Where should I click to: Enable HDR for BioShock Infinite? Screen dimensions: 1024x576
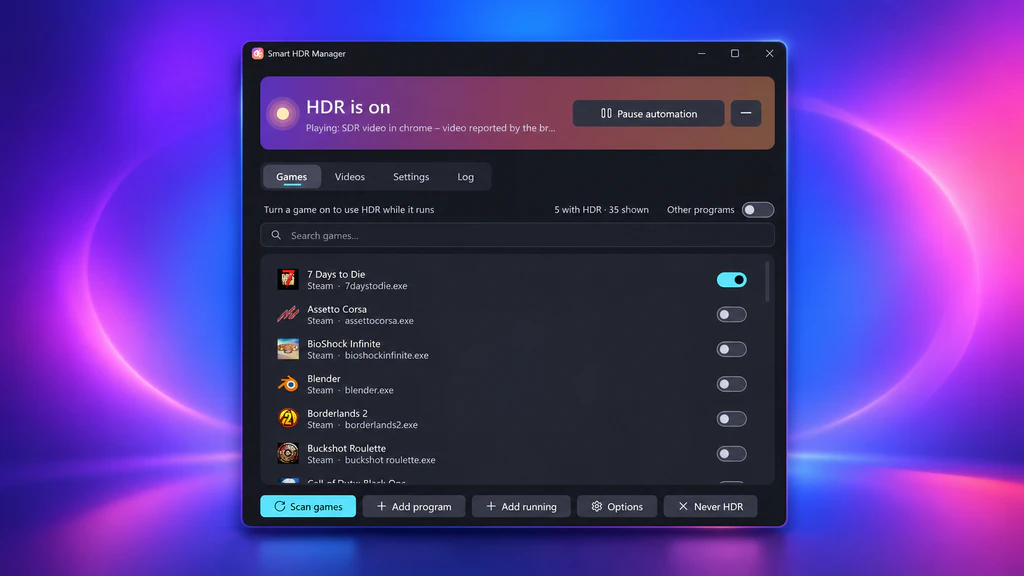[x=731, y=349]
